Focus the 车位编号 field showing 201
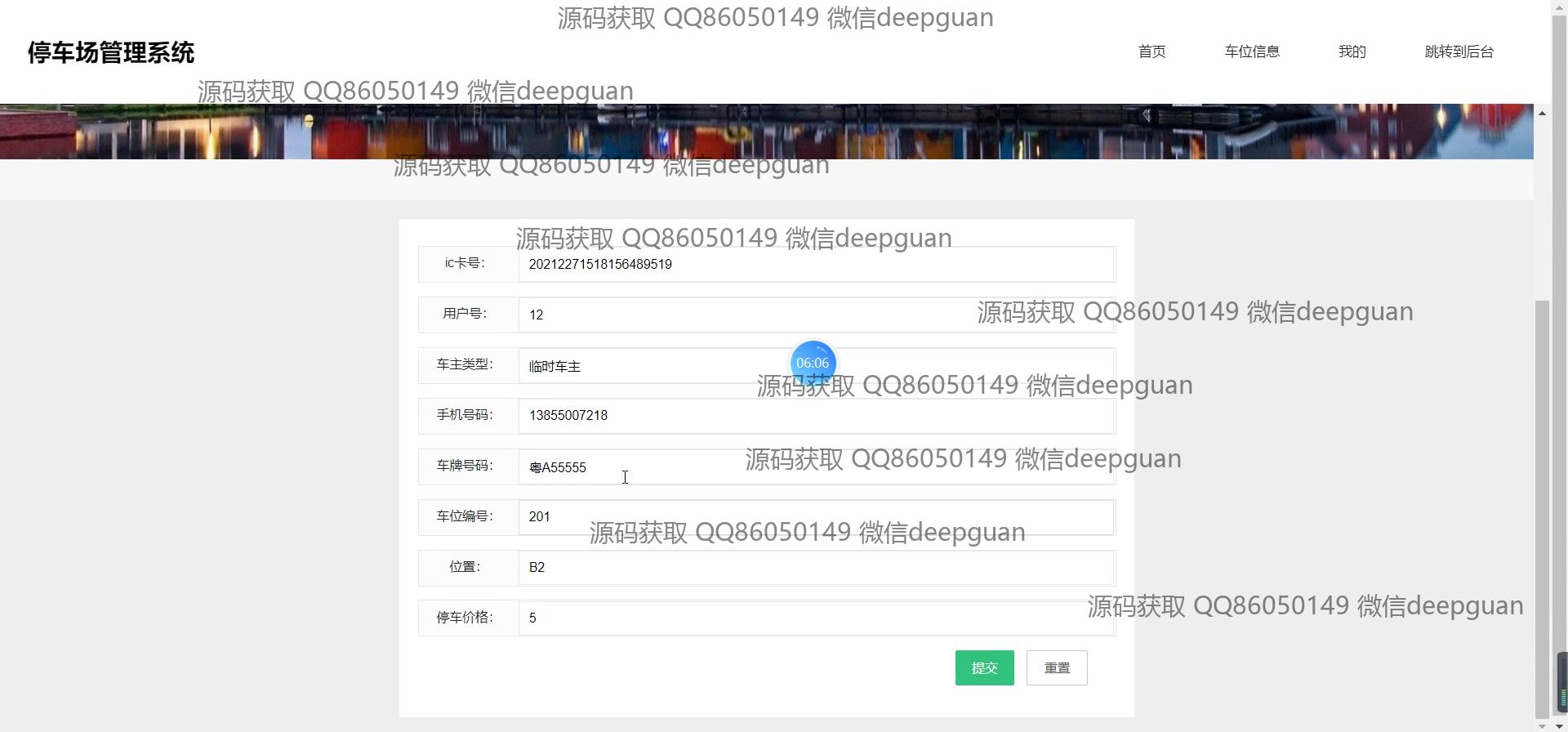The height and width of the screenshot is (732, 1568). [815, 517]
